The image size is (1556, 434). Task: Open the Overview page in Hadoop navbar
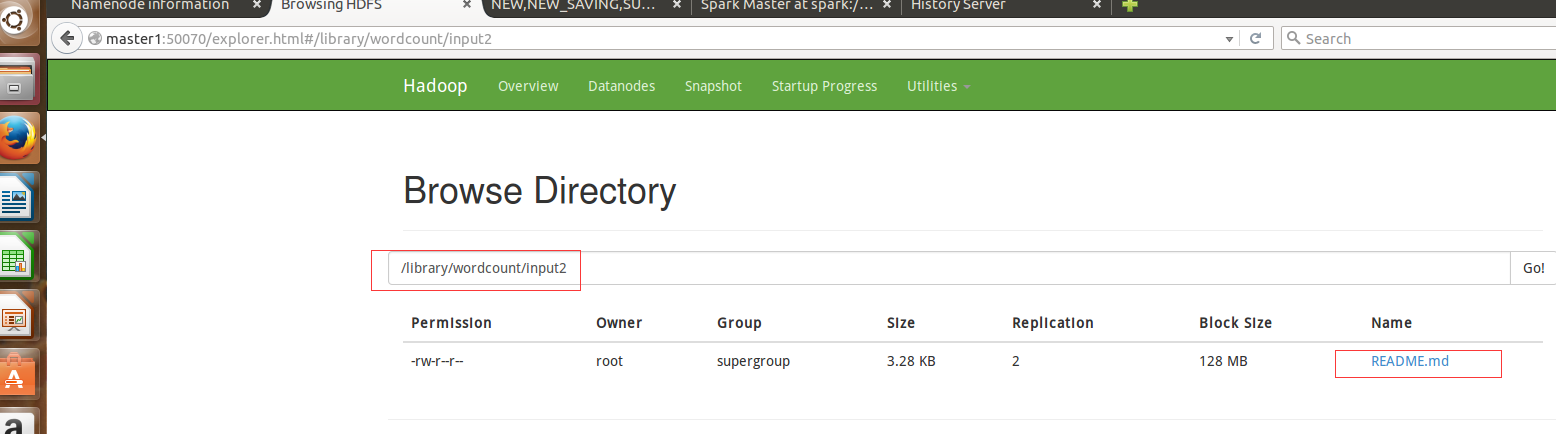[528, 86]
